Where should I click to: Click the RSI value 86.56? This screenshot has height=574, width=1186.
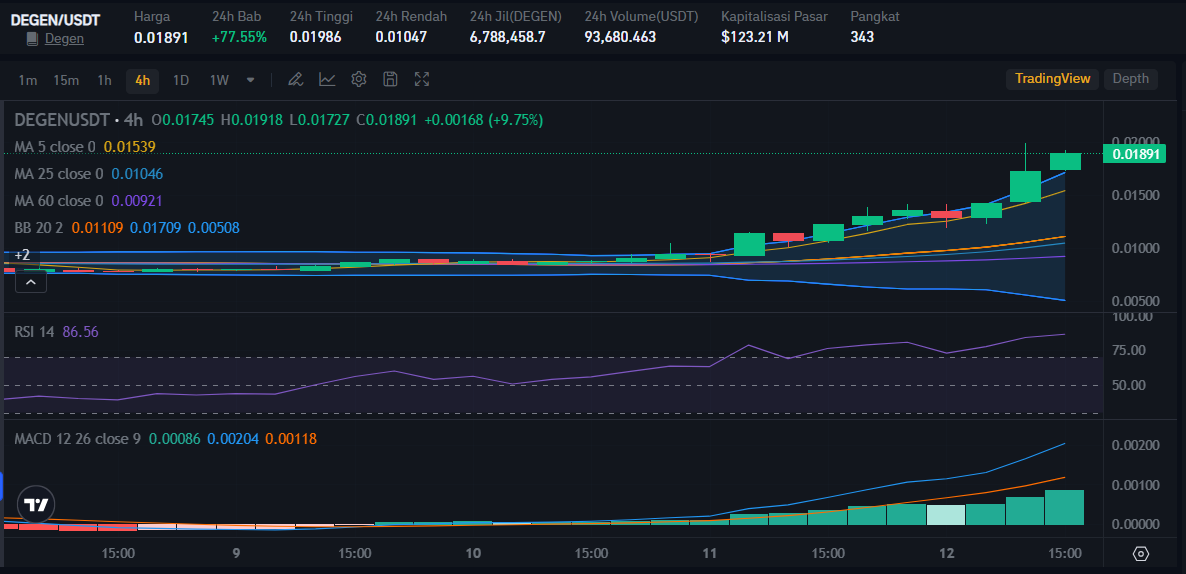(80, 331)
